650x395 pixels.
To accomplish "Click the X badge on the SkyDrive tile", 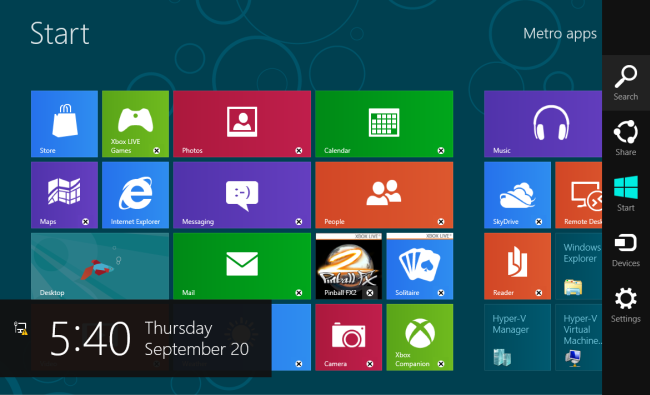I will click(538, 222).
